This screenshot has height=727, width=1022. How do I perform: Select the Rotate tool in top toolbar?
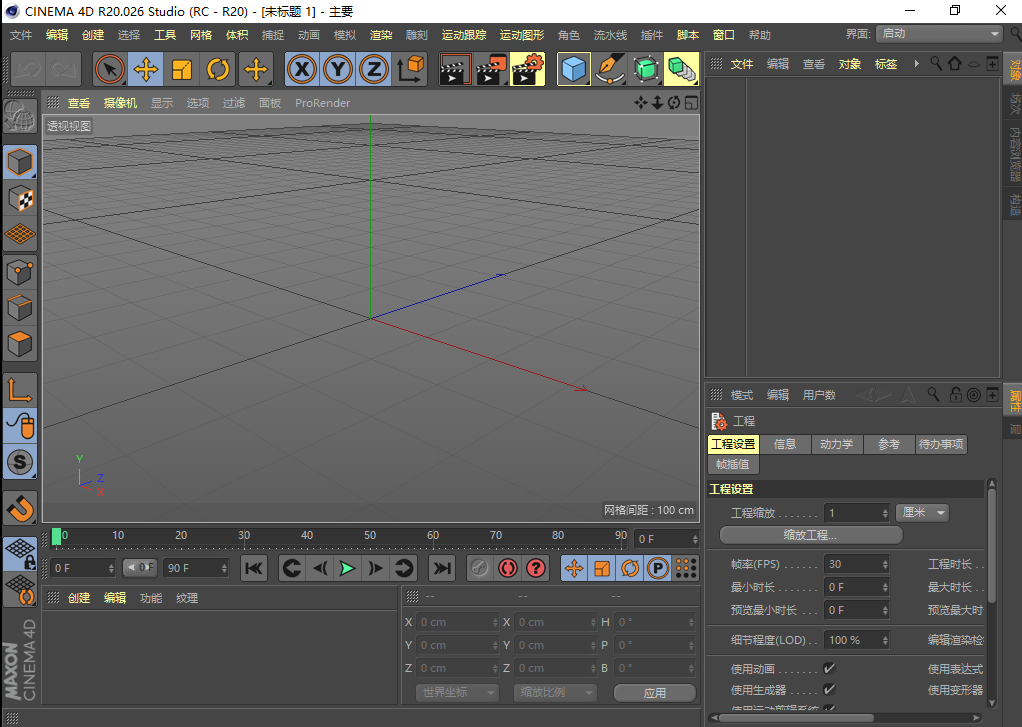[x=218, y=70]
